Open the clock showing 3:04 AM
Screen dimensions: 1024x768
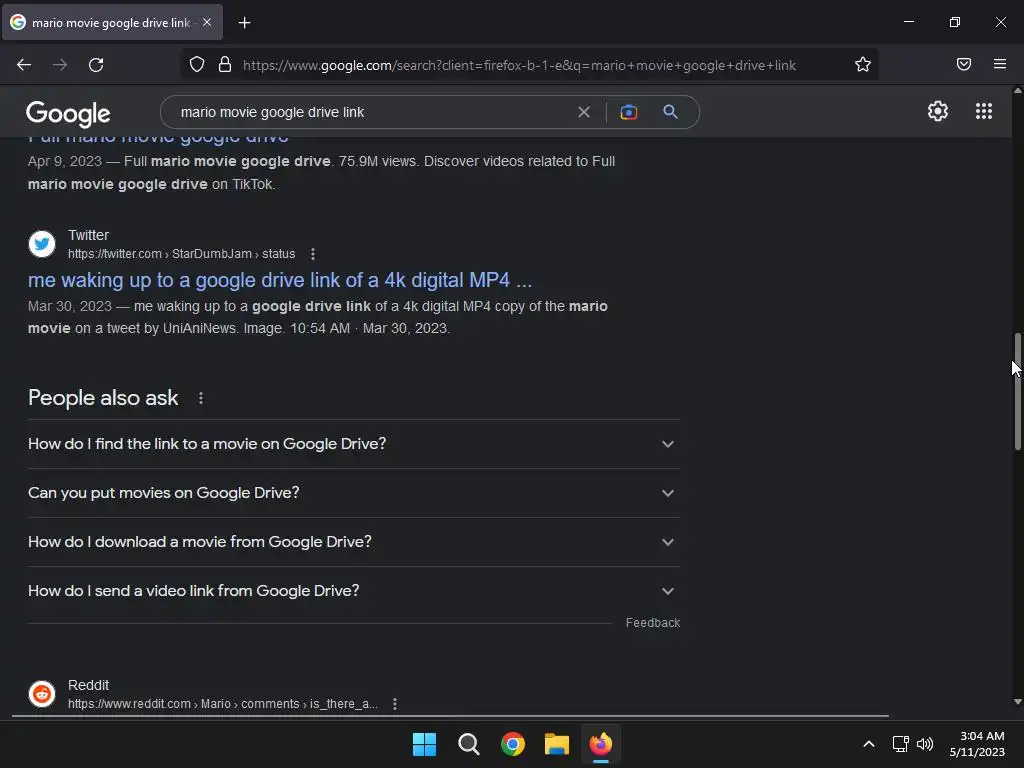click(977, 744)
